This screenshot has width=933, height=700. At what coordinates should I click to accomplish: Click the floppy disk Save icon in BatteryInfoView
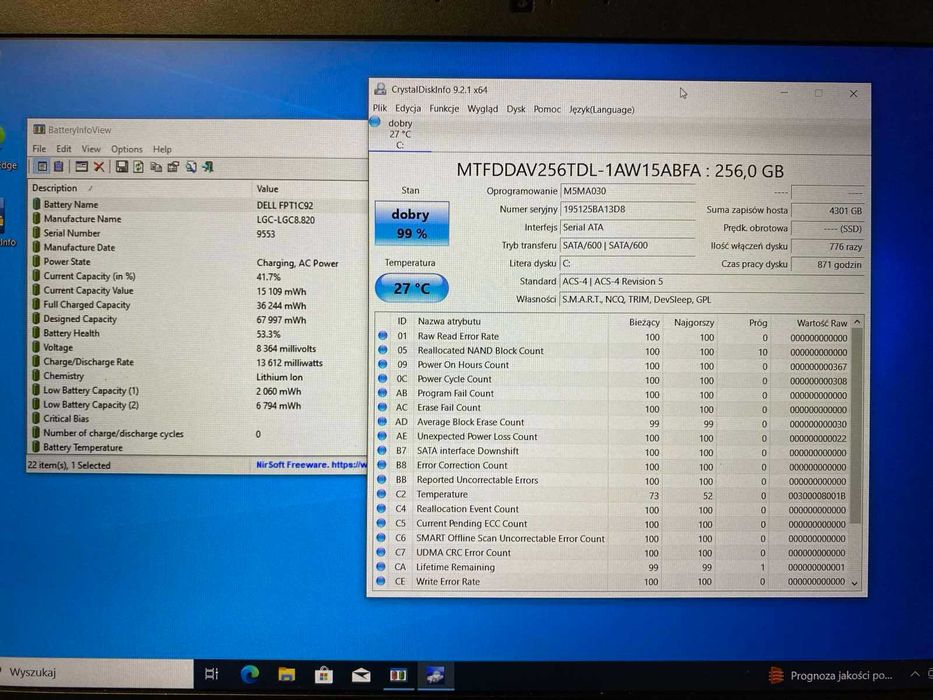click(121, 167)
